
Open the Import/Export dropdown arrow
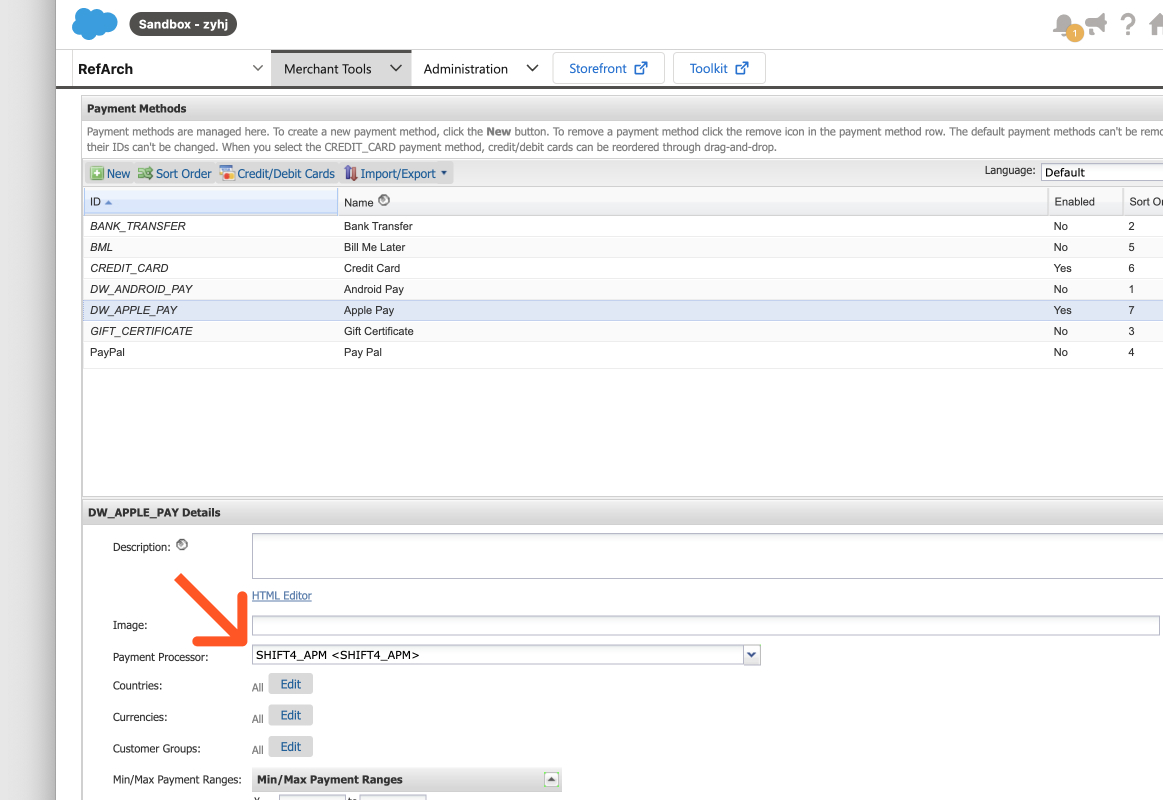[444, 173]
